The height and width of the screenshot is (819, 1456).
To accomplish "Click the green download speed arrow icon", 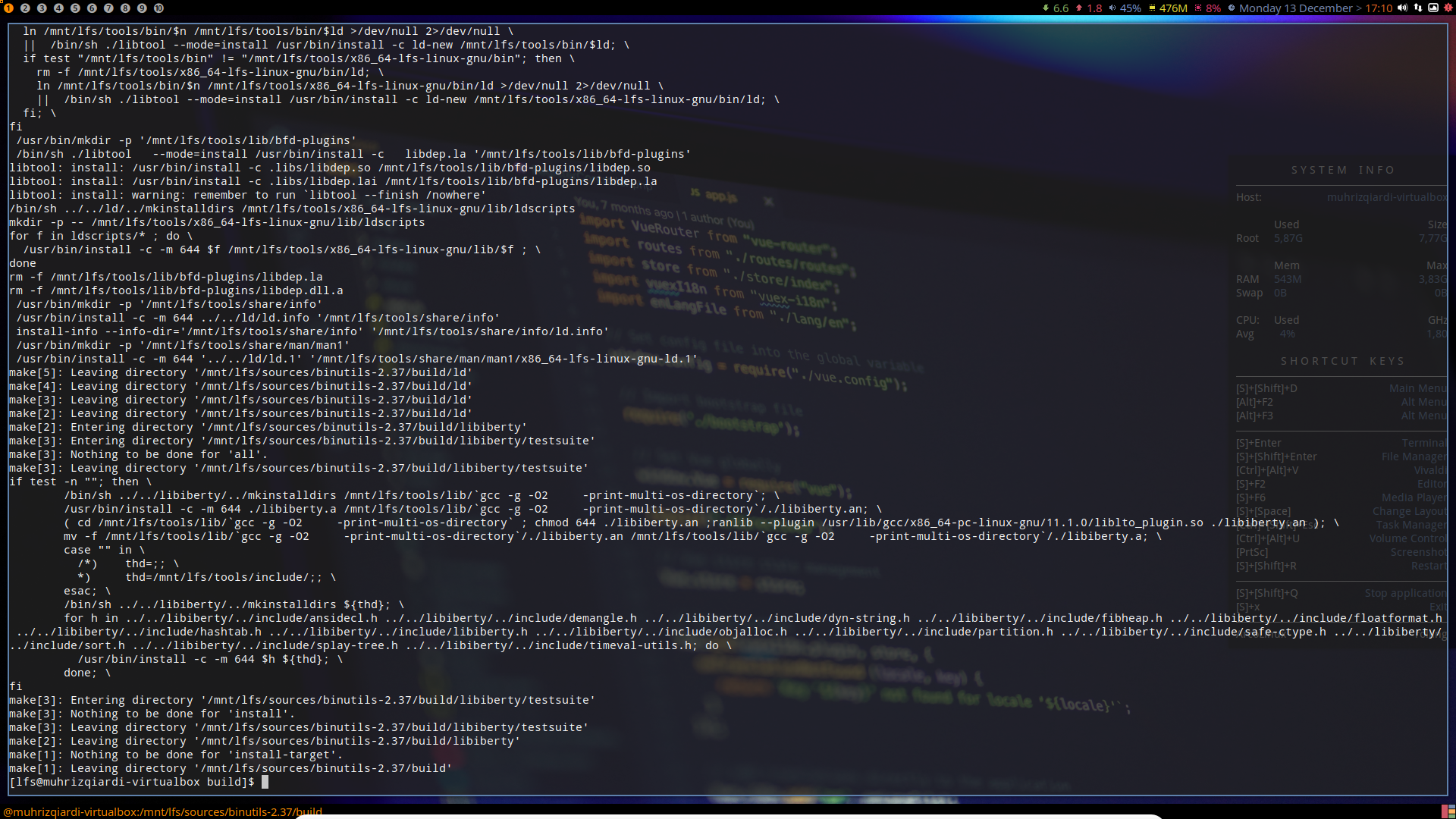I will (1046, 8).
